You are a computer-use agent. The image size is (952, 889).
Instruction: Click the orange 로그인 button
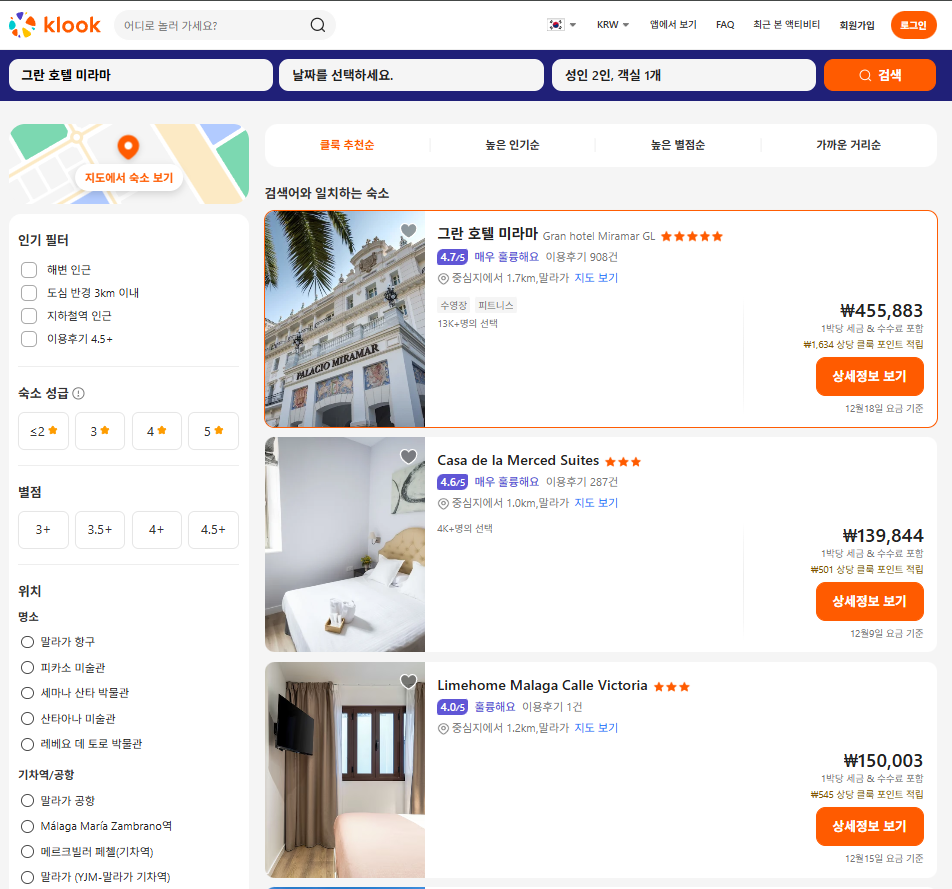tap(913, 25)
